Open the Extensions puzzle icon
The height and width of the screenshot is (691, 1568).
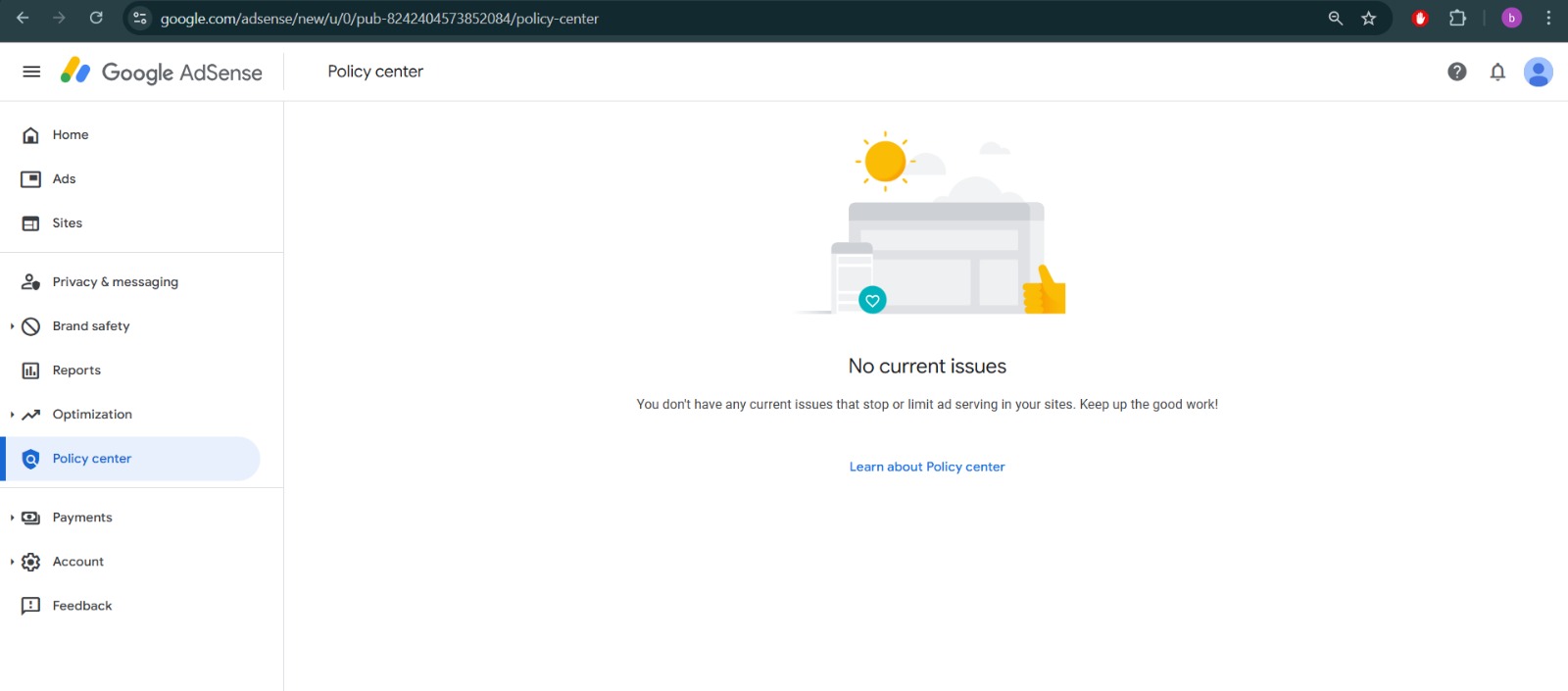tap(1457, 18)
